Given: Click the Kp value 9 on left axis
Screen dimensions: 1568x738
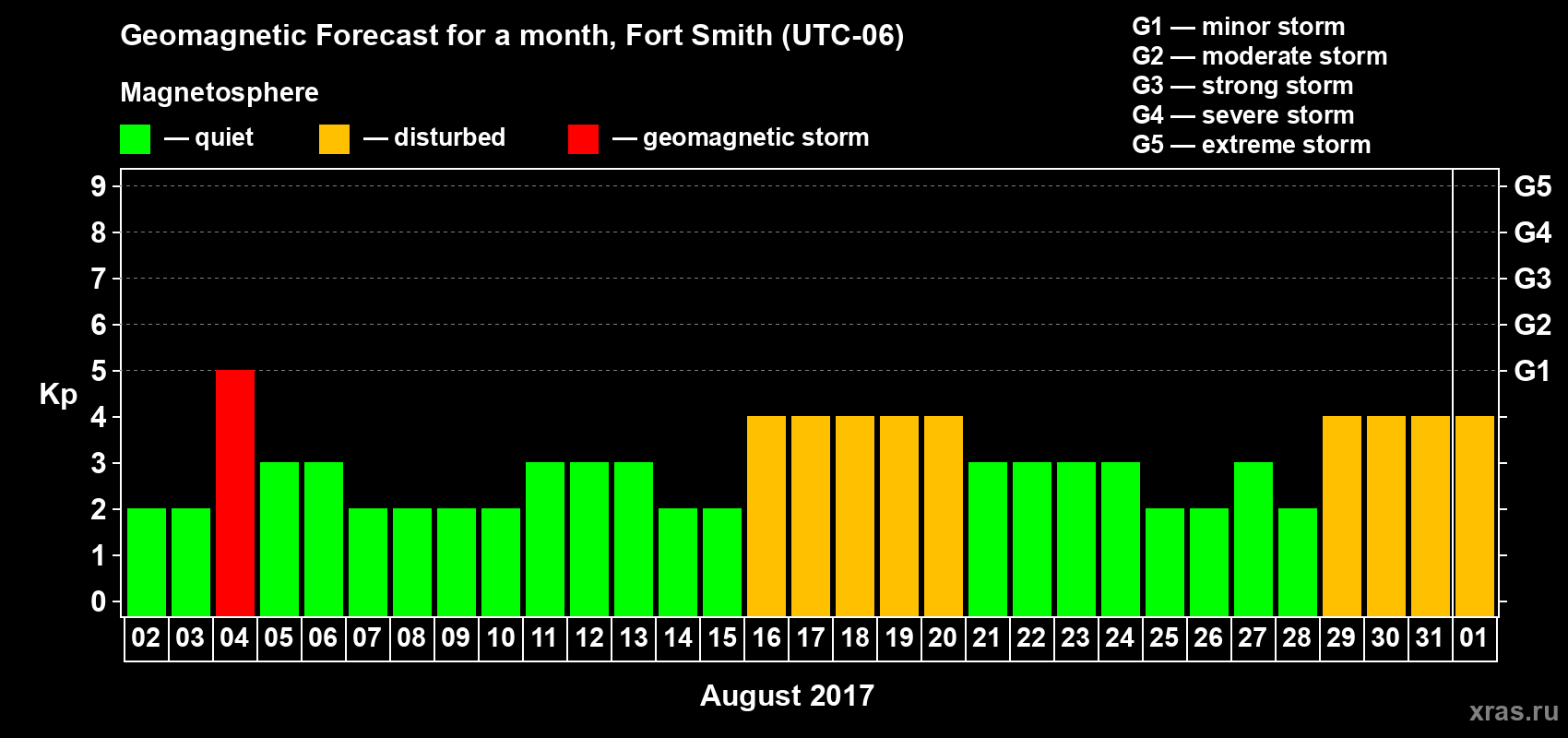Looking at the screenshot, I should 99,186.
